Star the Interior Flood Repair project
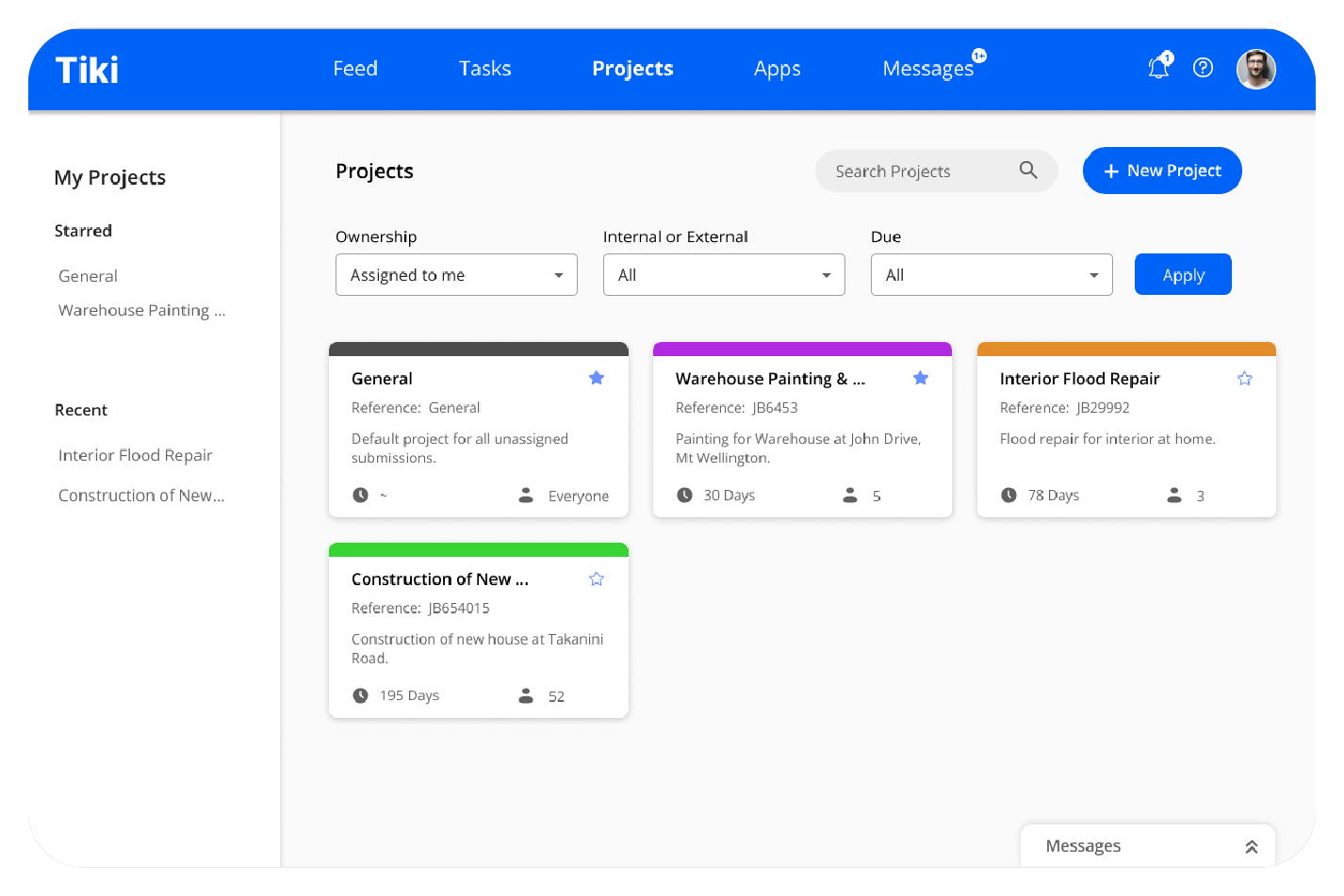1344x896 pixels. [1245, 378]
